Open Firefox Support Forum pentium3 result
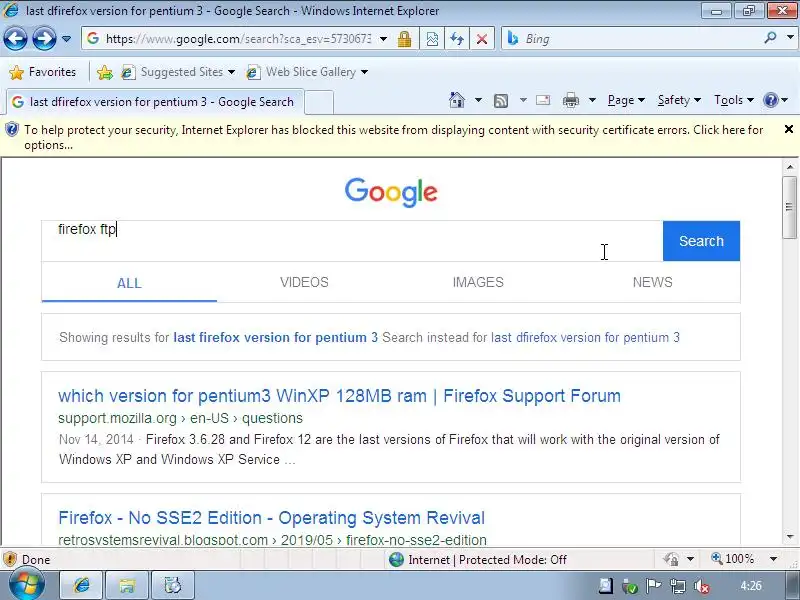 339,396
